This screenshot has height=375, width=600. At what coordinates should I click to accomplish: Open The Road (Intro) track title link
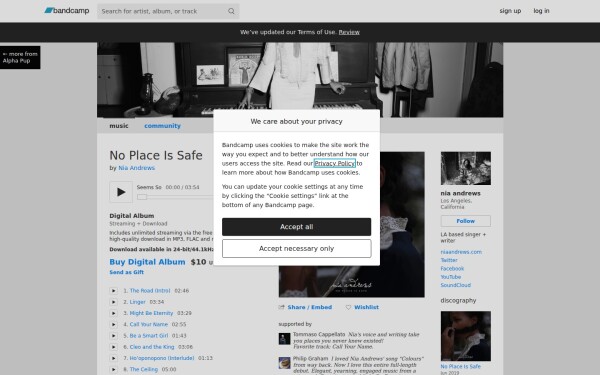(150, 291)
